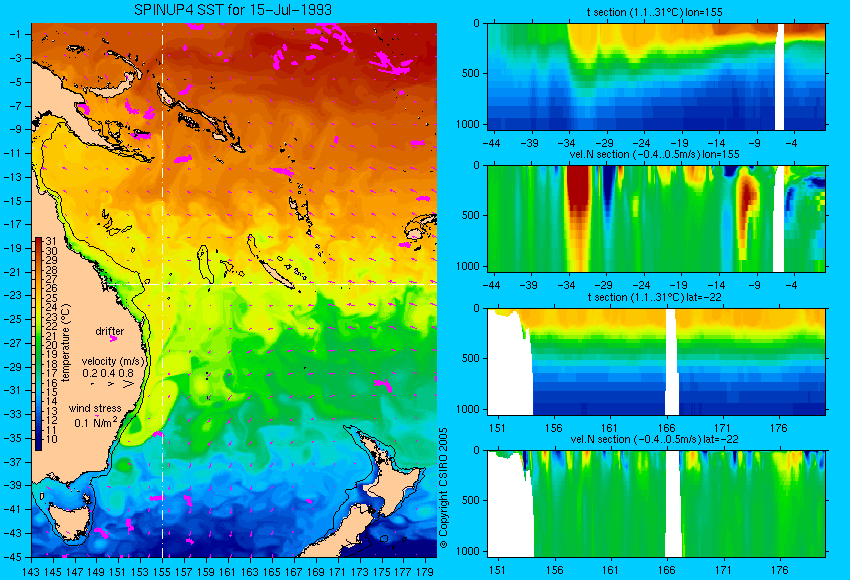Click the '© Copyright CSIRO 2005' notice
This screenshot has width=850, height=580.
tap(443, 488)
